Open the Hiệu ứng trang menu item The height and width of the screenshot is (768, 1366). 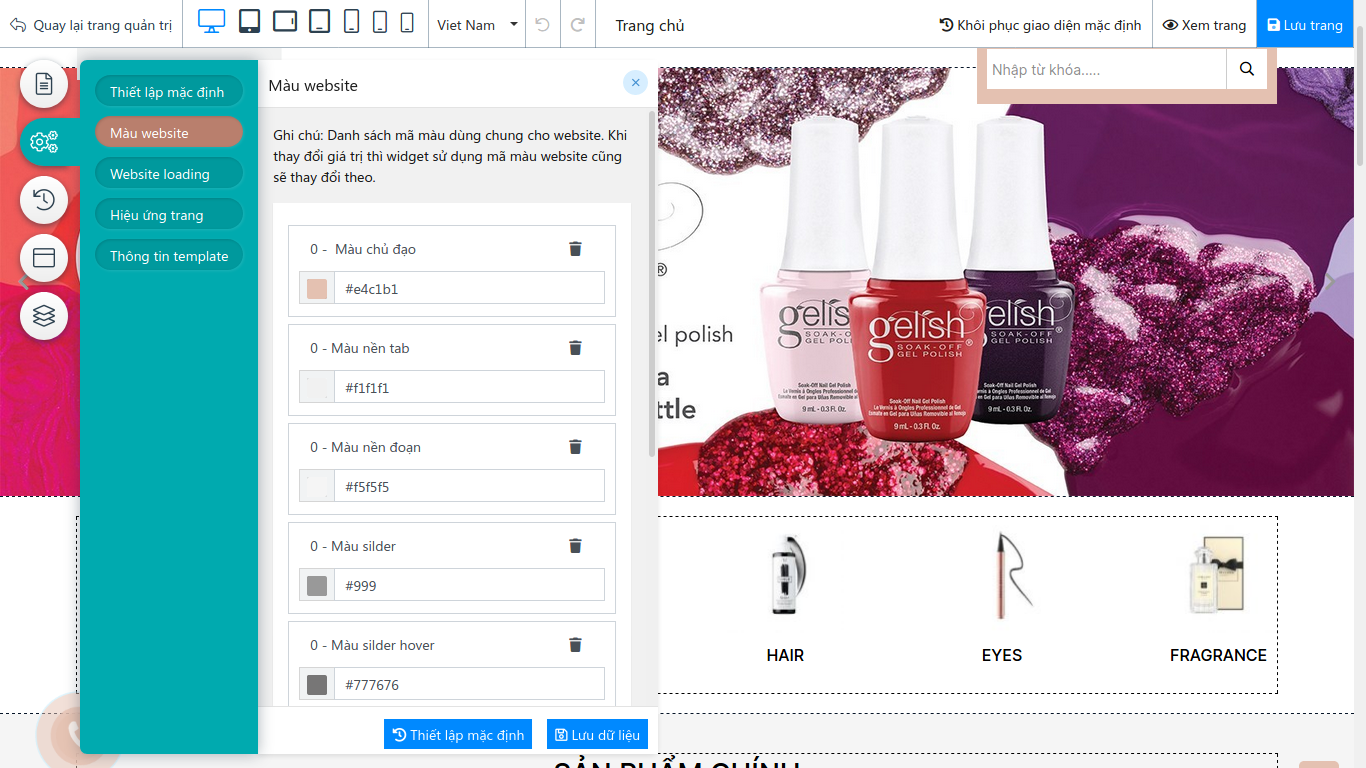click(169, 215)
